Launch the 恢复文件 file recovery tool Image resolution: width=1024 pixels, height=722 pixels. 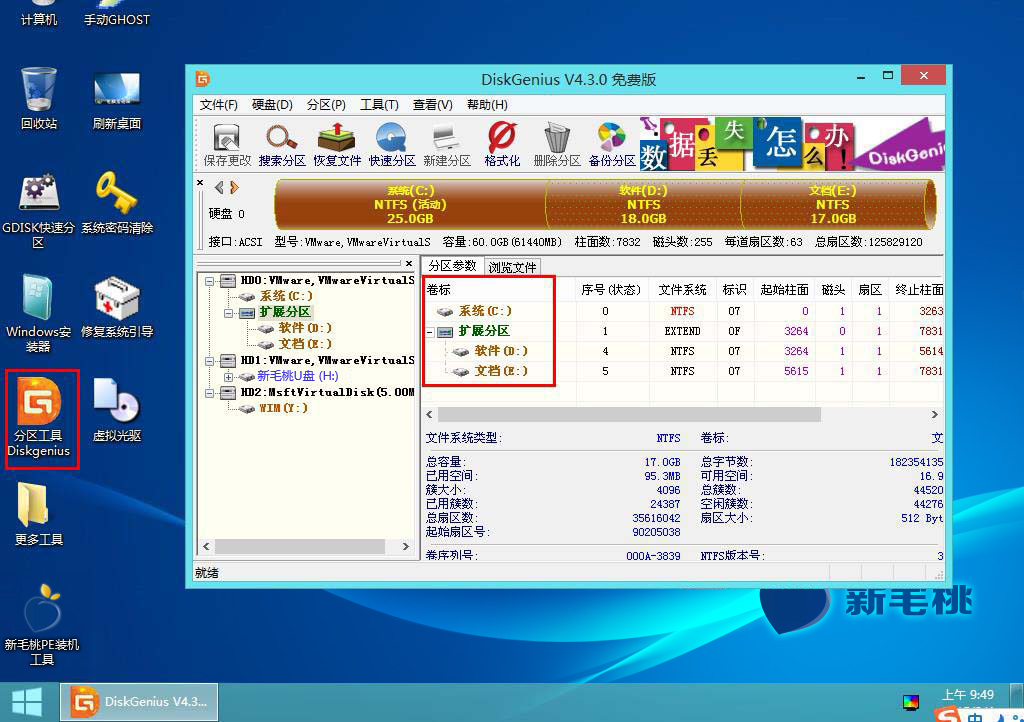click(336, 145)
